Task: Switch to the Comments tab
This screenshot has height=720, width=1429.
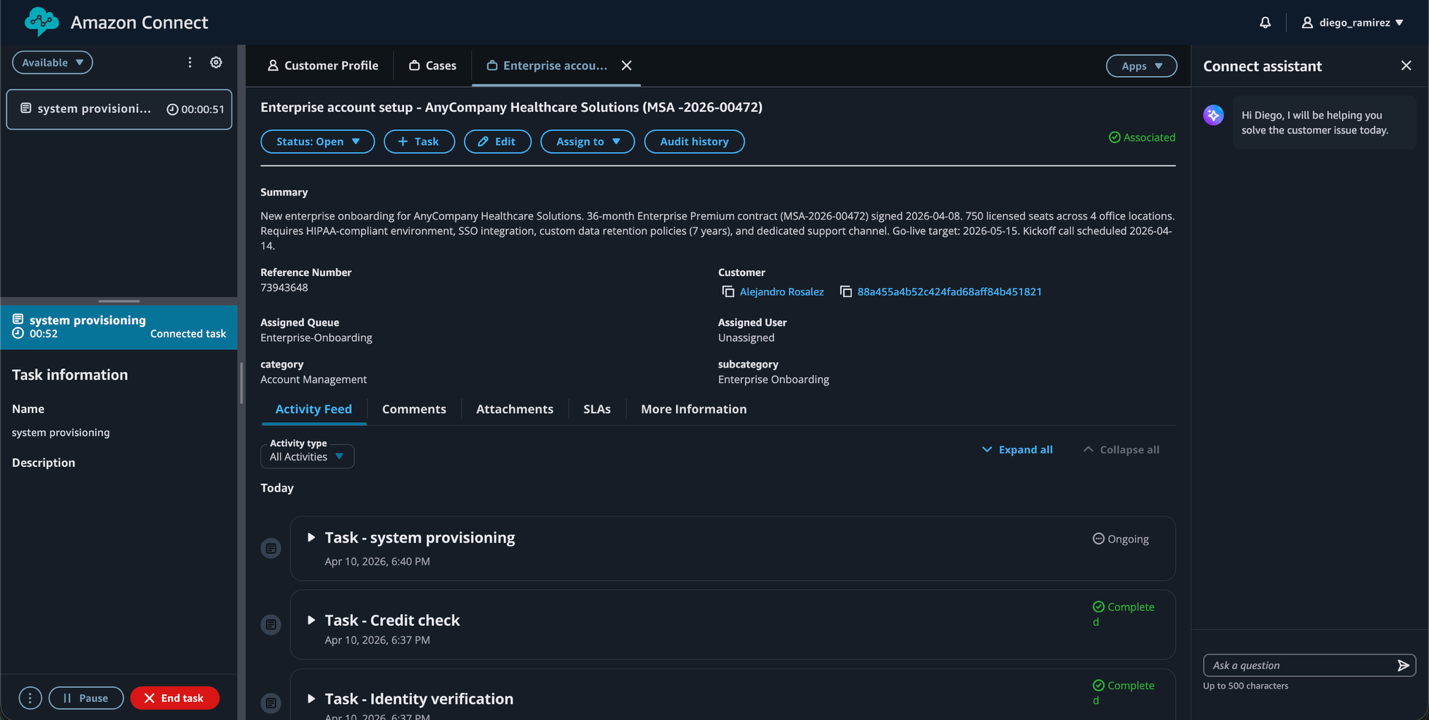Action: [414, 409]
